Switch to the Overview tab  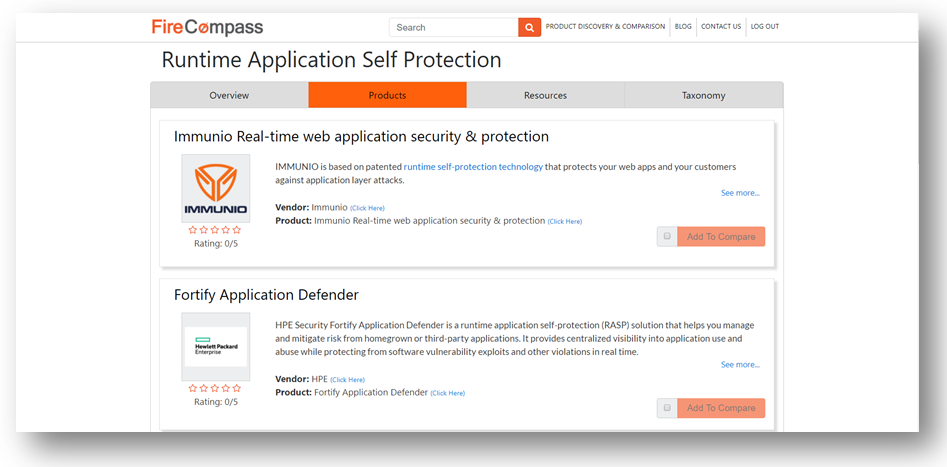coord(230,95)
